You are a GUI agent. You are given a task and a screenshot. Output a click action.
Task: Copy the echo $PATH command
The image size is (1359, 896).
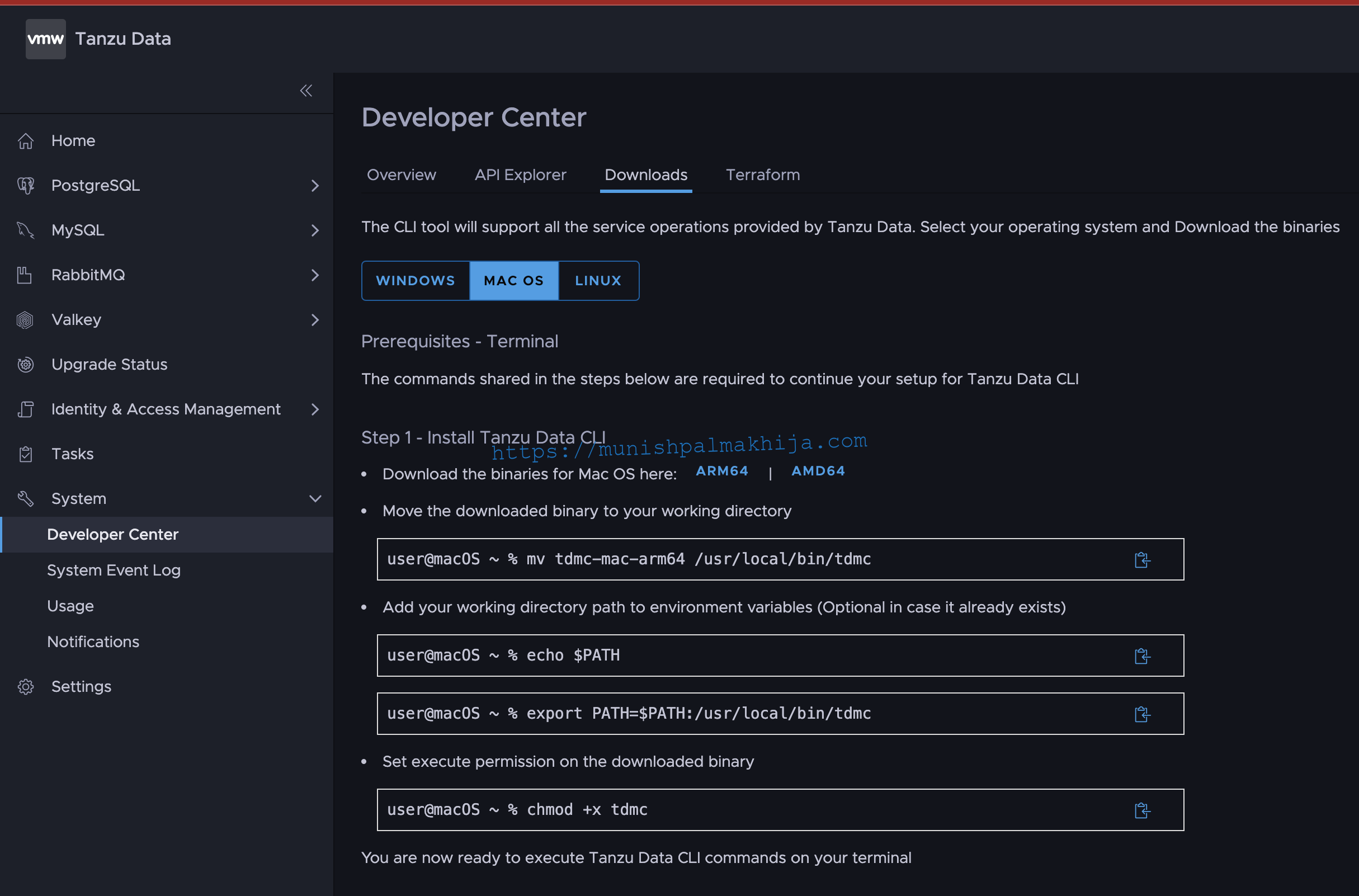point(1142,656)
